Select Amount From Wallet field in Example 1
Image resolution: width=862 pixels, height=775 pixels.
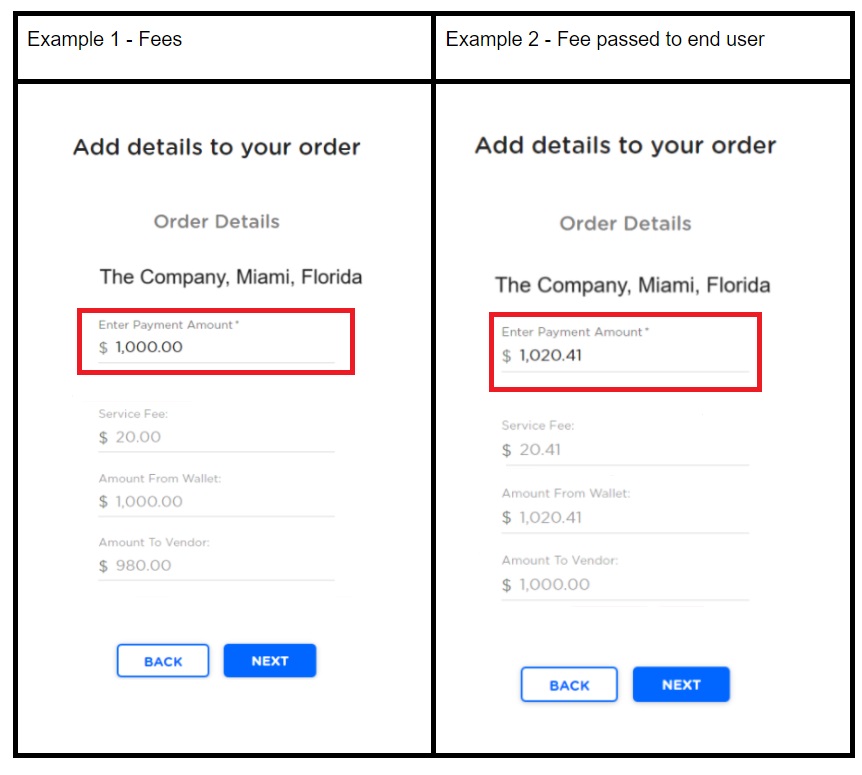[x=215, y=501]
